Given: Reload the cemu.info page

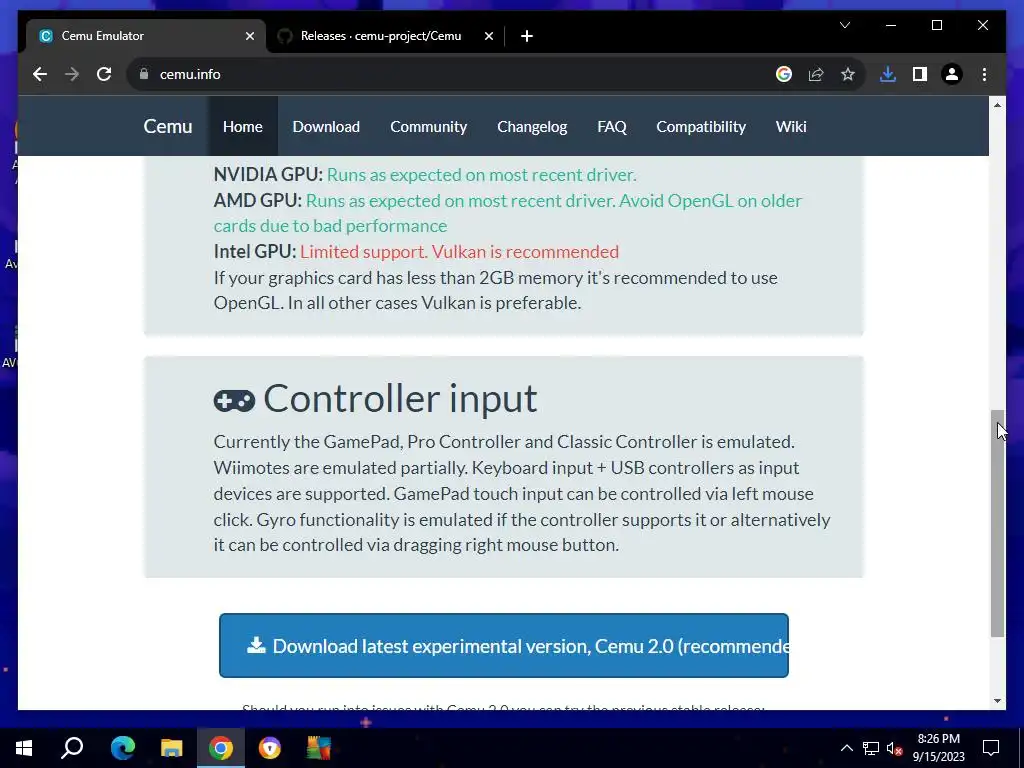Looking at the screenshot, I should [x=104, y=74].
